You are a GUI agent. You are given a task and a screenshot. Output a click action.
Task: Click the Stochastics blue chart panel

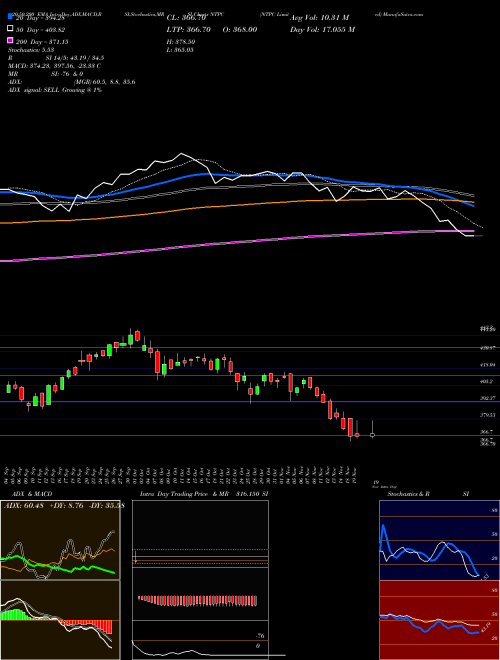(439, 540)
